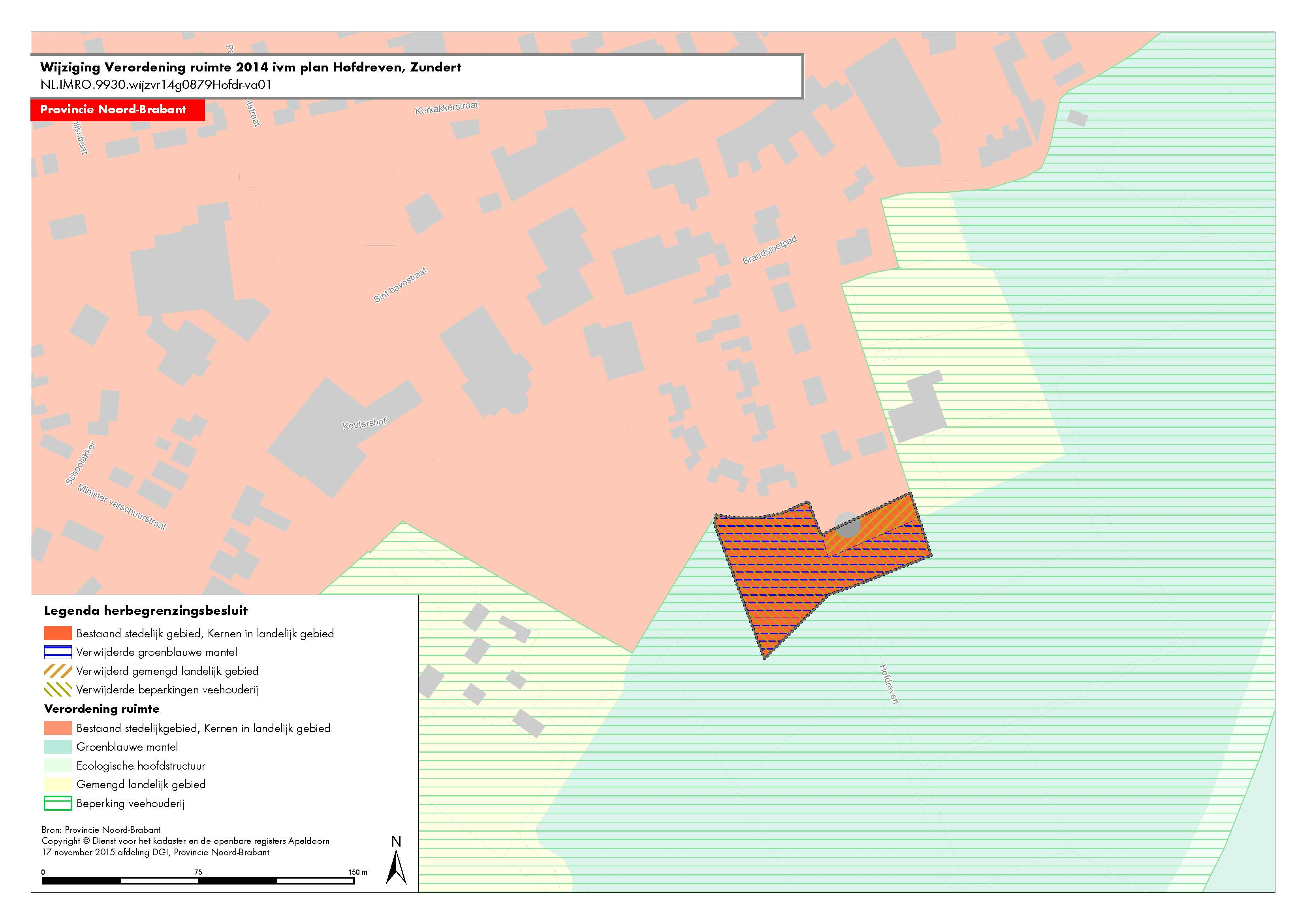Click the Ecologische hoofdstructuur legend swatch
The width and height of the screenshot is (1307, 924).
(58, 766)
